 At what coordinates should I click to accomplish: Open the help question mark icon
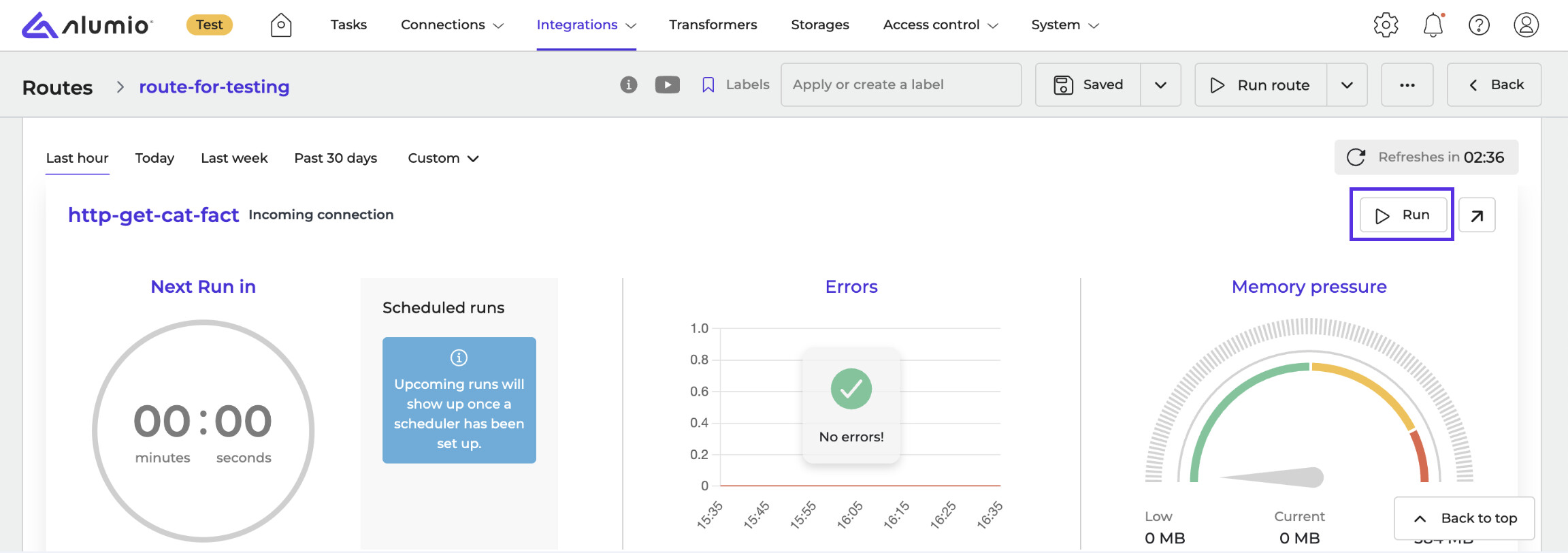(x=1479, y=25)
